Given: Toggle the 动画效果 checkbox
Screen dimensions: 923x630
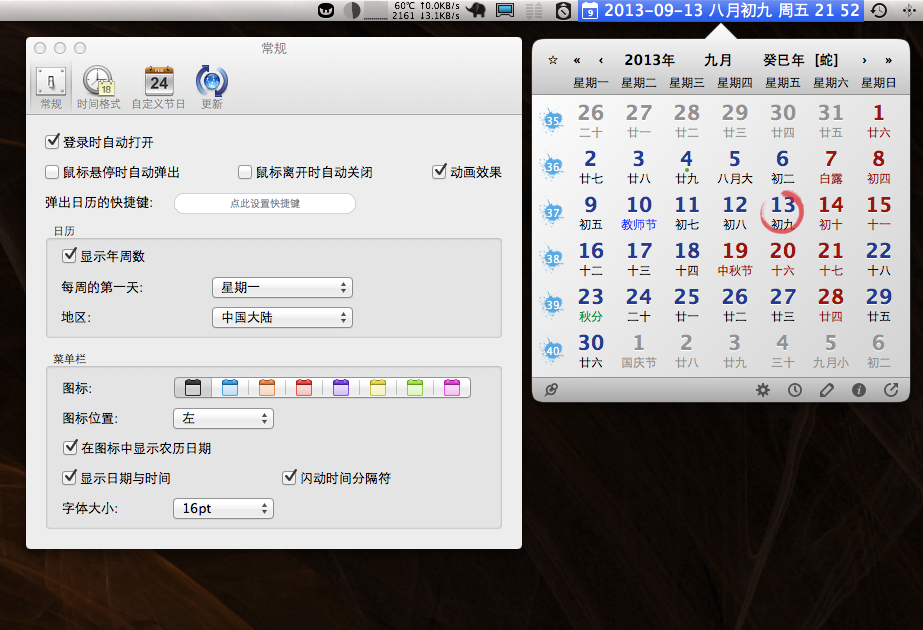Looking at the screenshot, I should (439, 172).
